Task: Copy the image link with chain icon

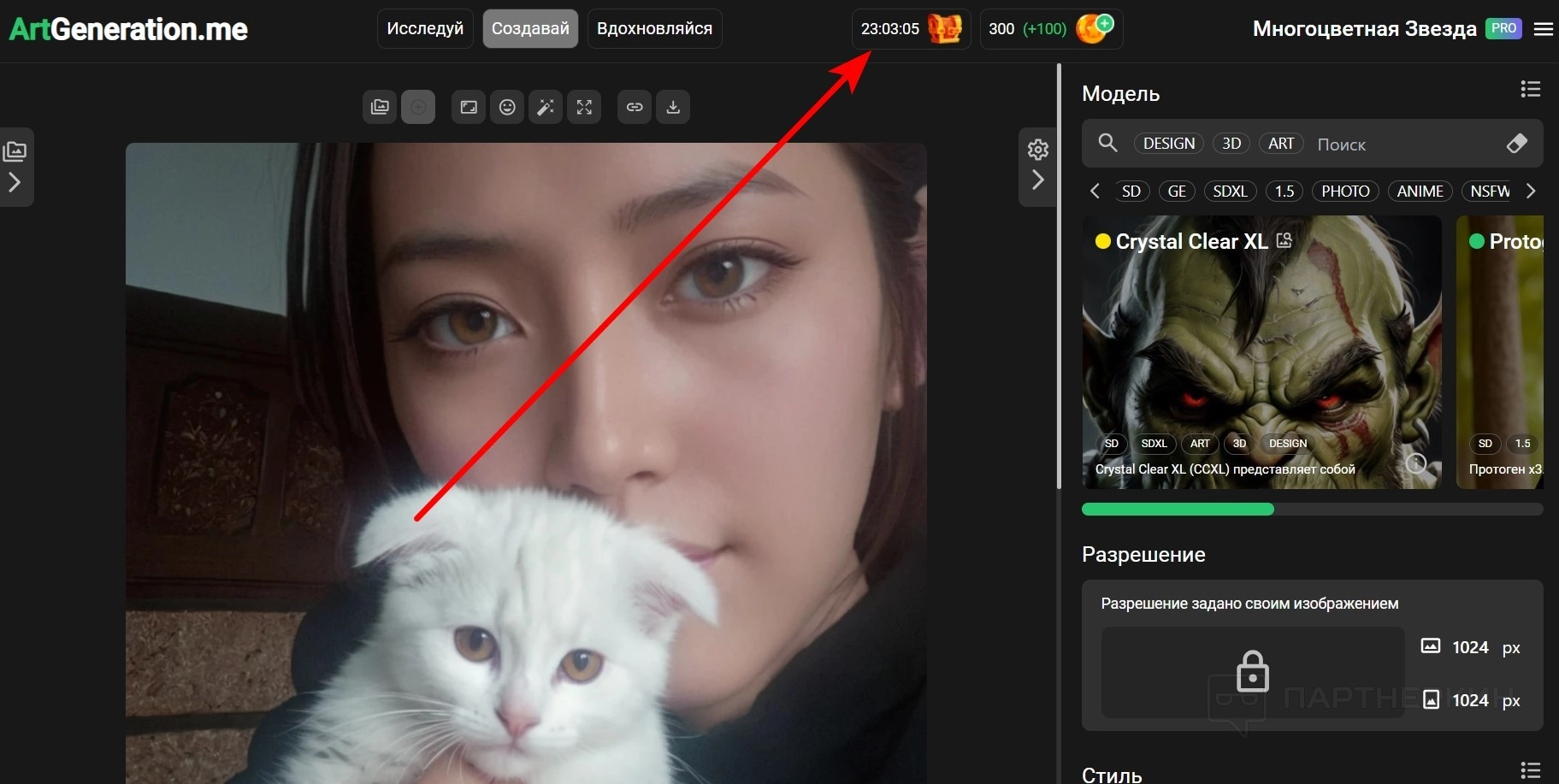Action: click(x=635, y=107)
